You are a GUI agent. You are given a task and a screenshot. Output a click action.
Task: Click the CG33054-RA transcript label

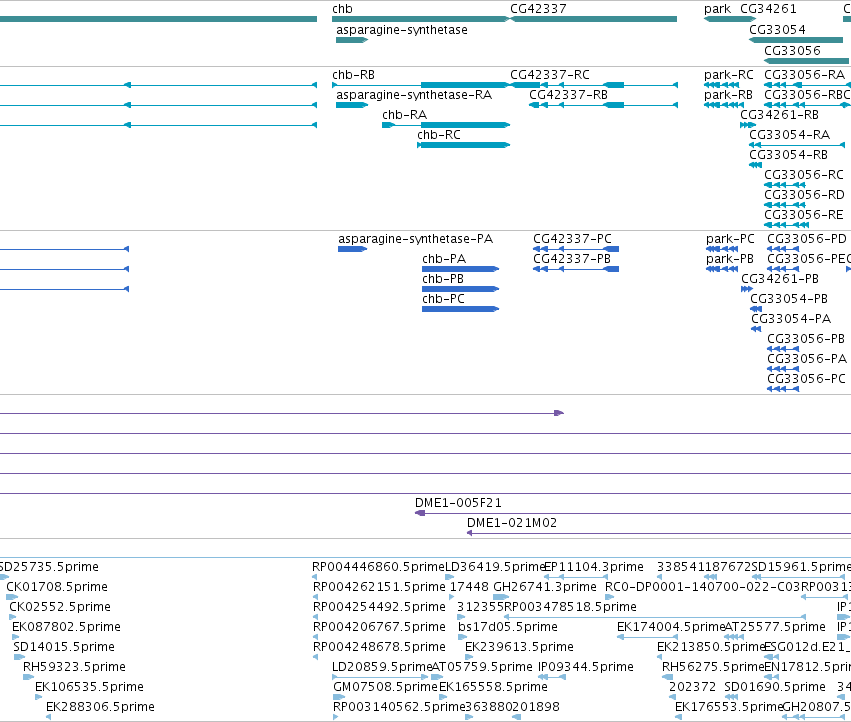[x=790, y=135]
